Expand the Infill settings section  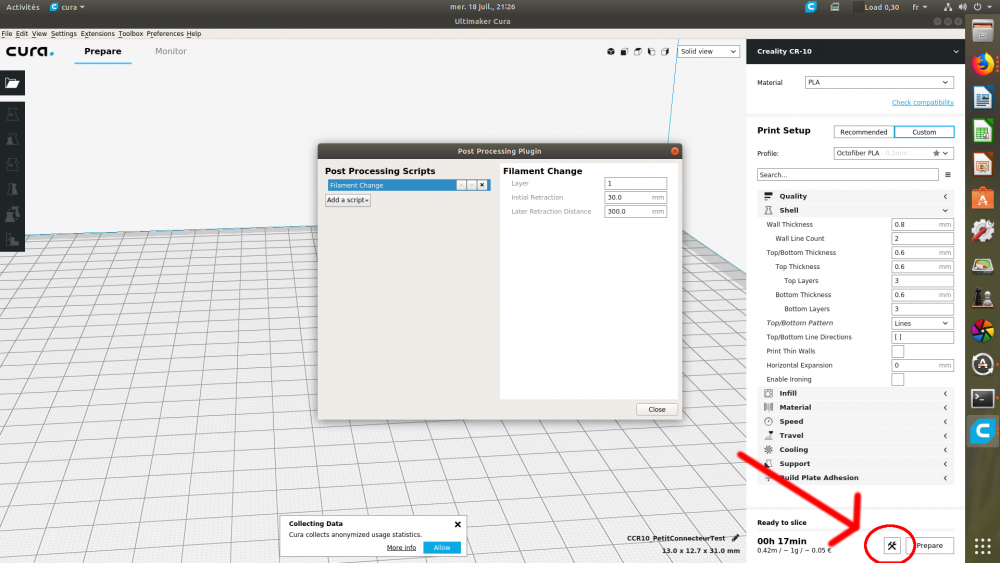pyautogui.click(x=855, y=393)
